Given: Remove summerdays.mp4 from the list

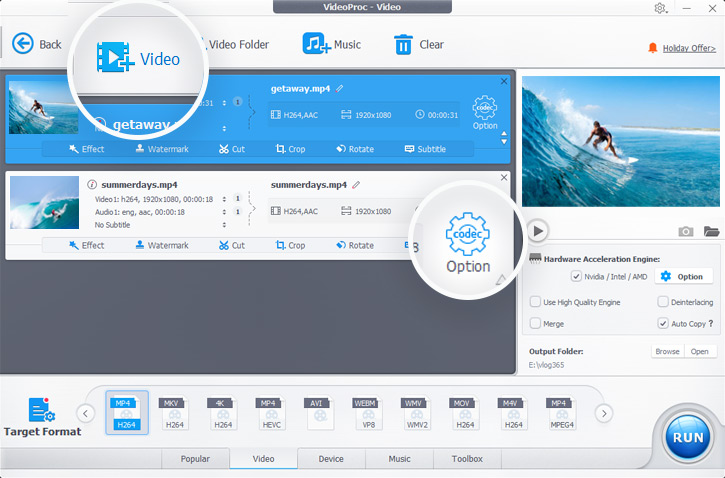Looking at the screenshot, I should 504,178.
